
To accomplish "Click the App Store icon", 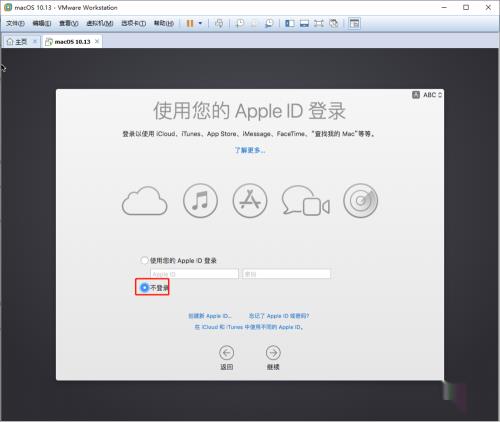I will 250,201.
